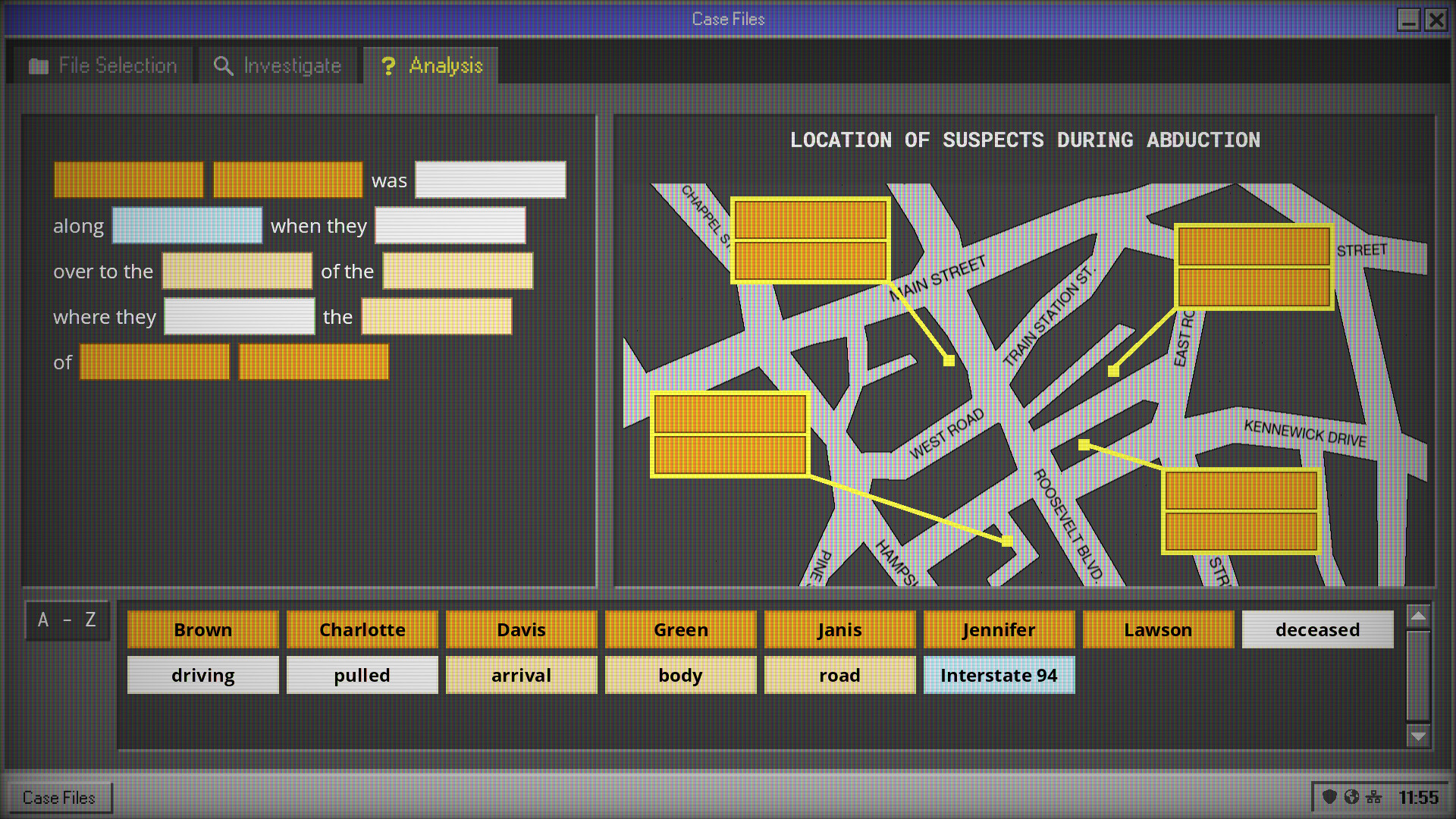
Task: Pick the "driving" word tile
Action: (x=202, y=675)
